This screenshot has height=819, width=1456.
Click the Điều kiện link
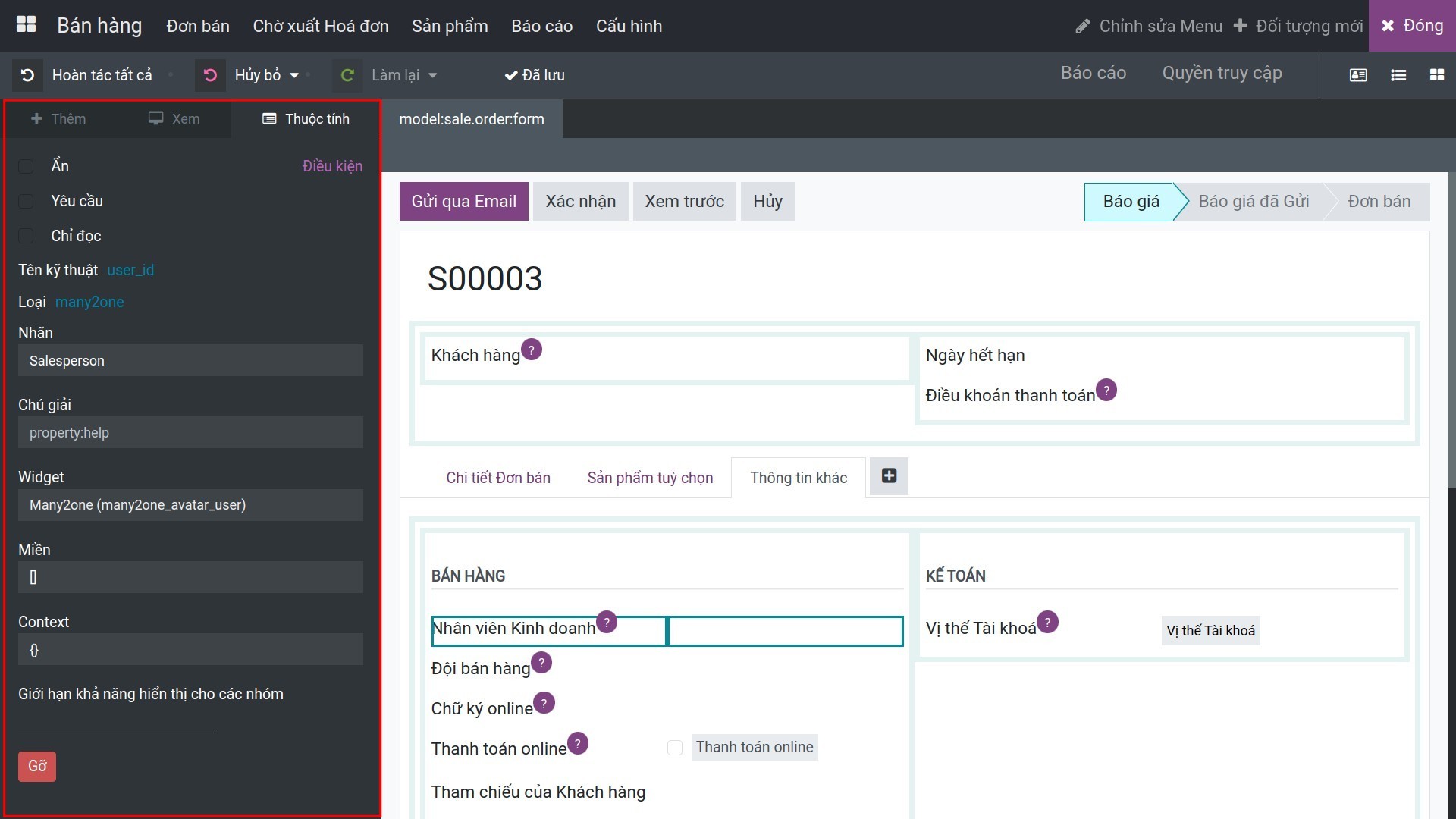(332, 166)
